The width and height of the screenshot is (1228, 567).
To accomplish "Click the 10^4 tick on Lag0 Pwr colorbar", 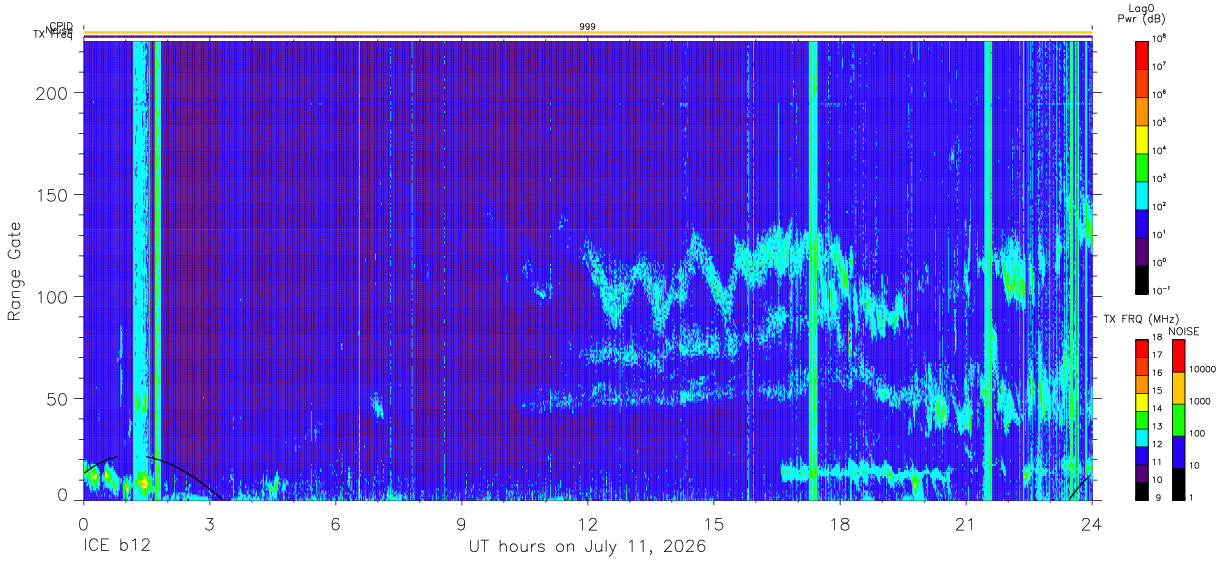I will tap(1161, 150).
